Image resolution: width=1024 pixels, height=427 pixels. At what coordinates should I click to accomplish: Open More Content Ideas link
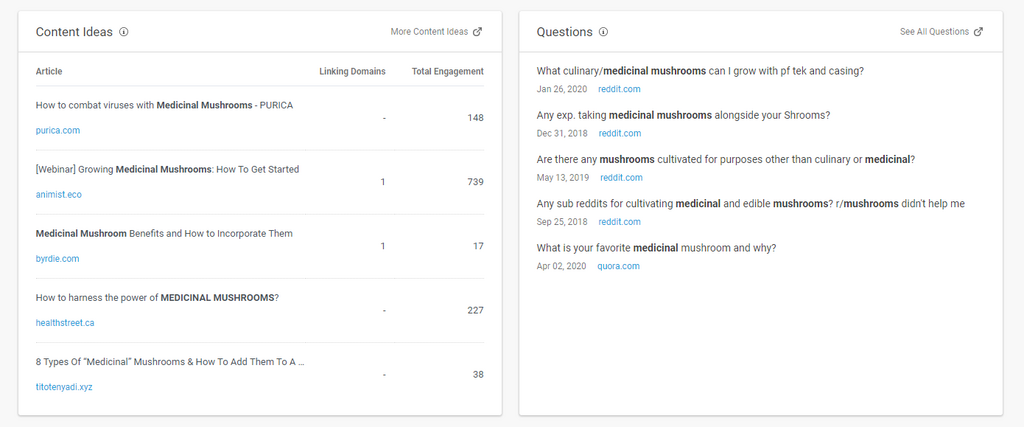pos(429,32)
